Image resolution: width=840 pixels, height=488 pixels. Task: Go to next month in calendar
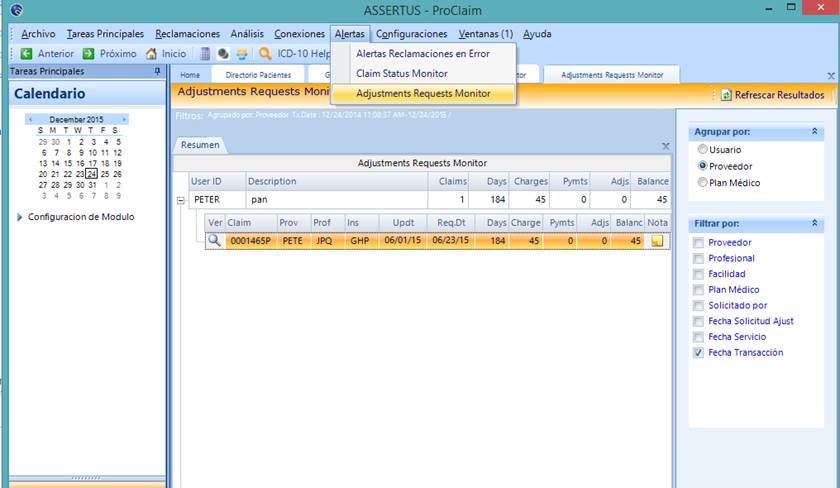pos(123,119)
